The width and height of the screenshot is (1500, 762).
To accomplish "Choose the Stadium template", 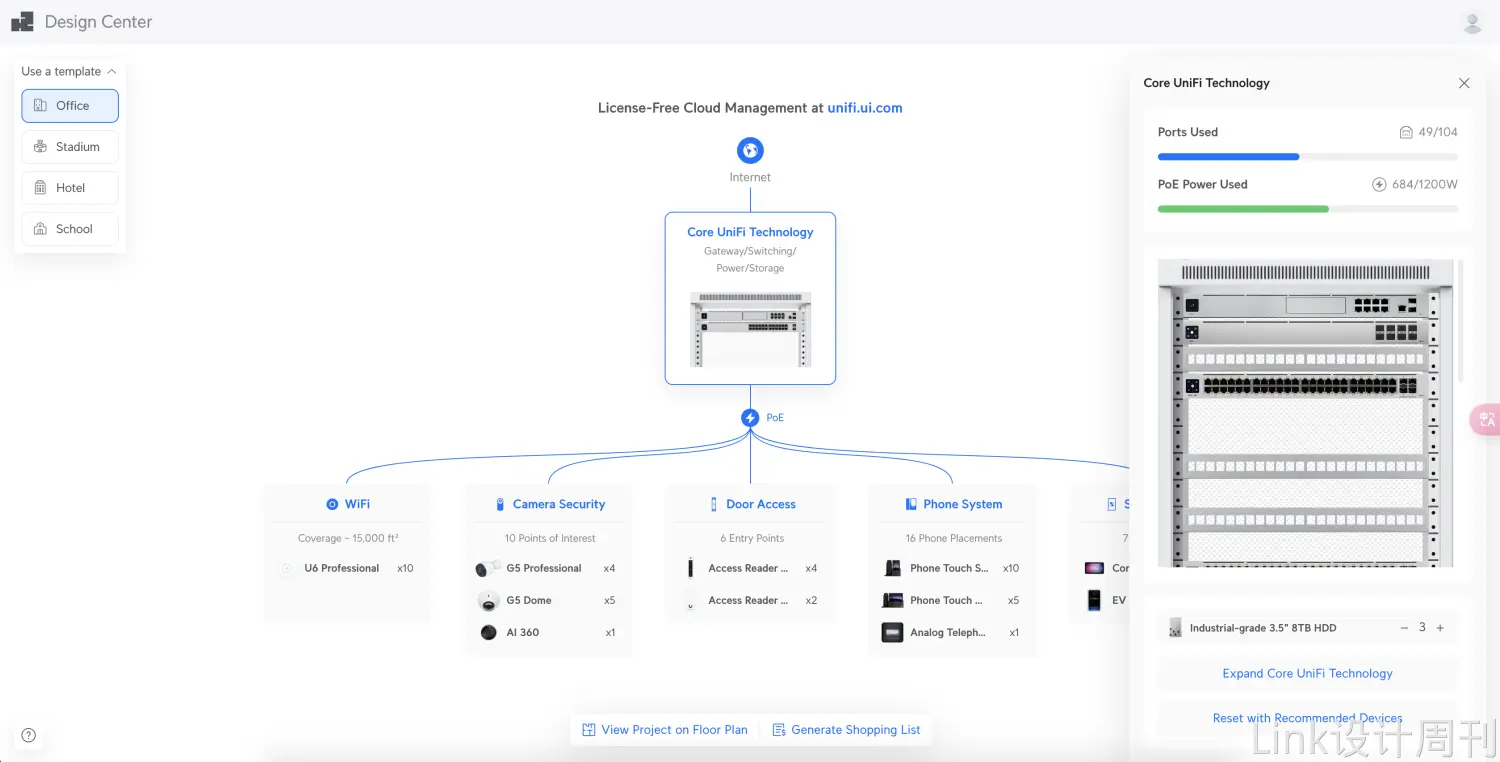I will coord(70,147).
